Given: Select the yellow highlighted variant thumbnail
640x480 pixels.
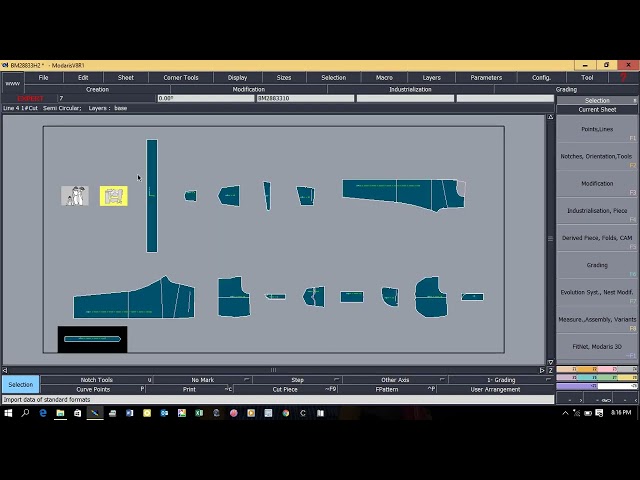Looking at the screenshot, I should (113, 196).
